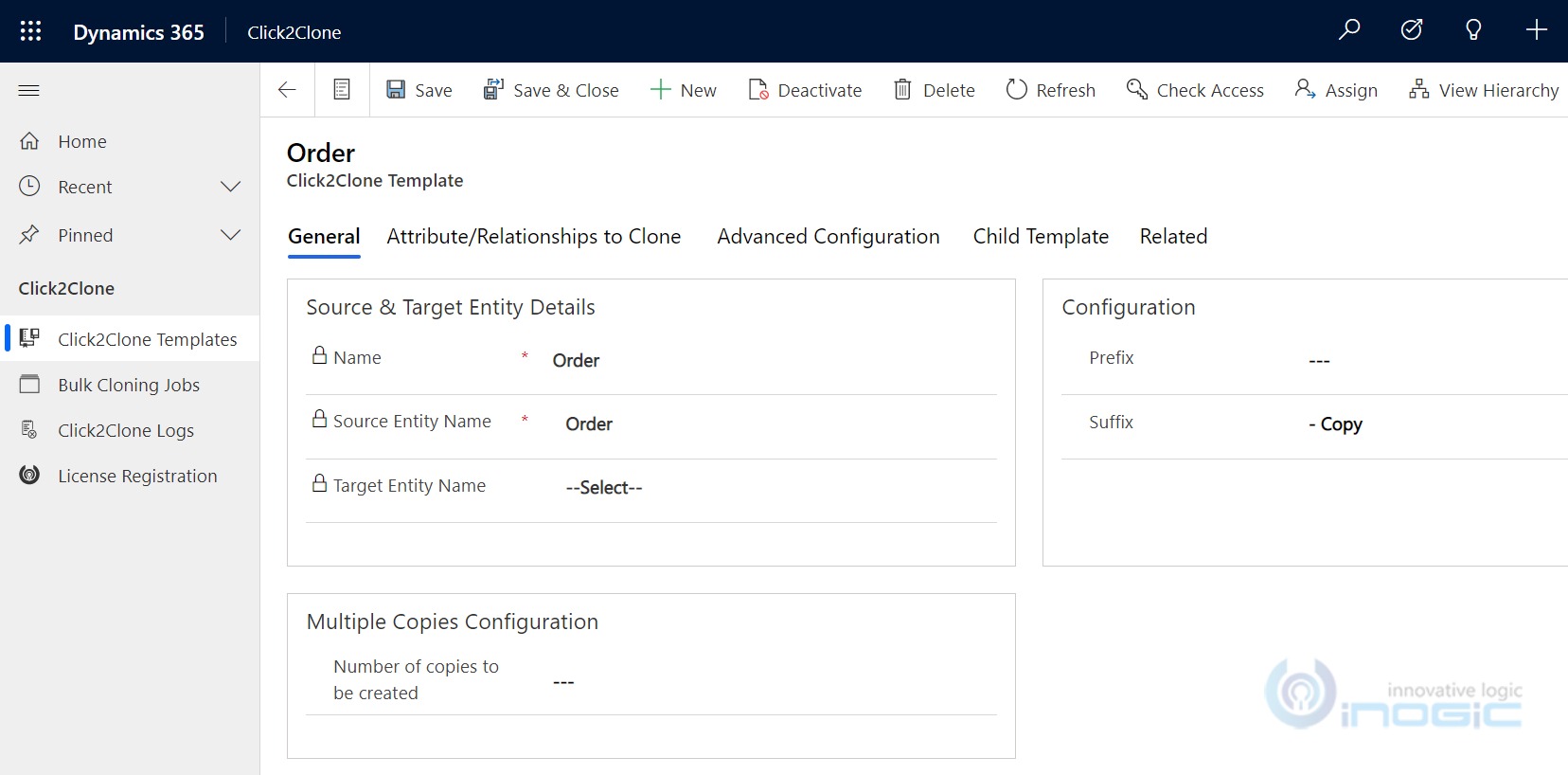Click the Click2Clone Templates icon

pos(29,337)
